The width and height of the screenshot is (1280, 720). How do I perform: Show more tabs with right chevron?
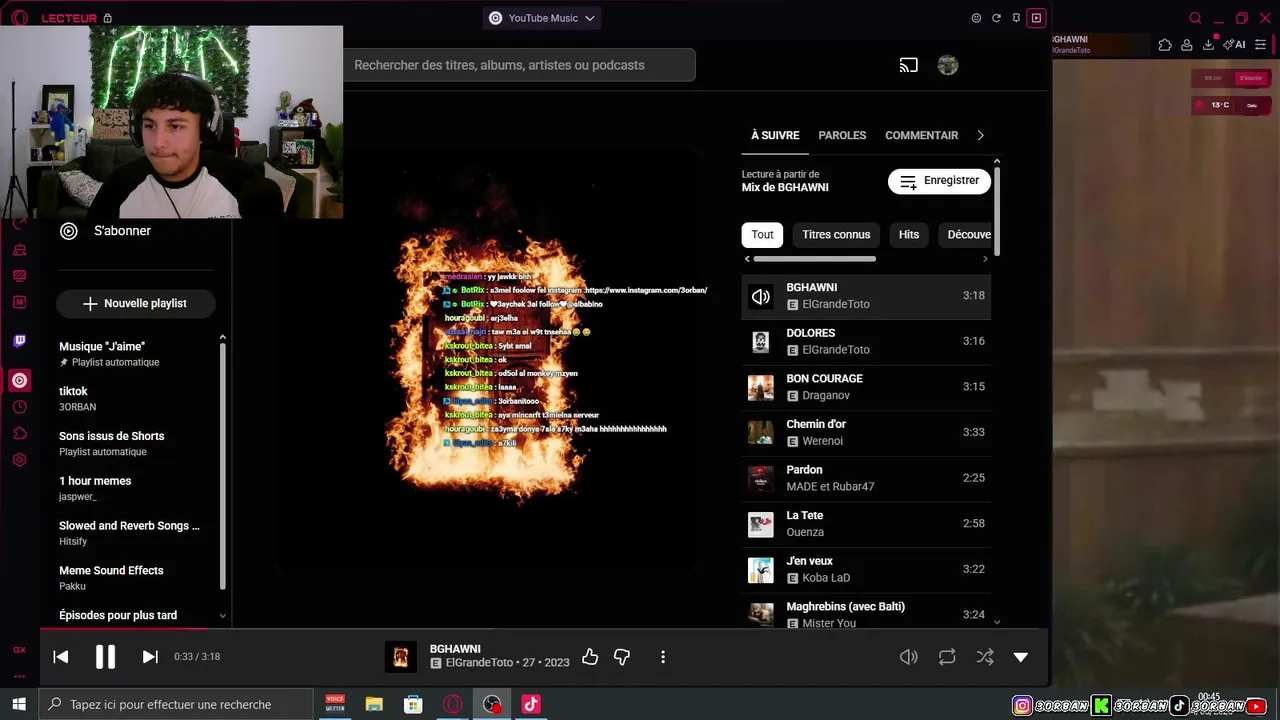pyautogui.click(x=980, y=135)
